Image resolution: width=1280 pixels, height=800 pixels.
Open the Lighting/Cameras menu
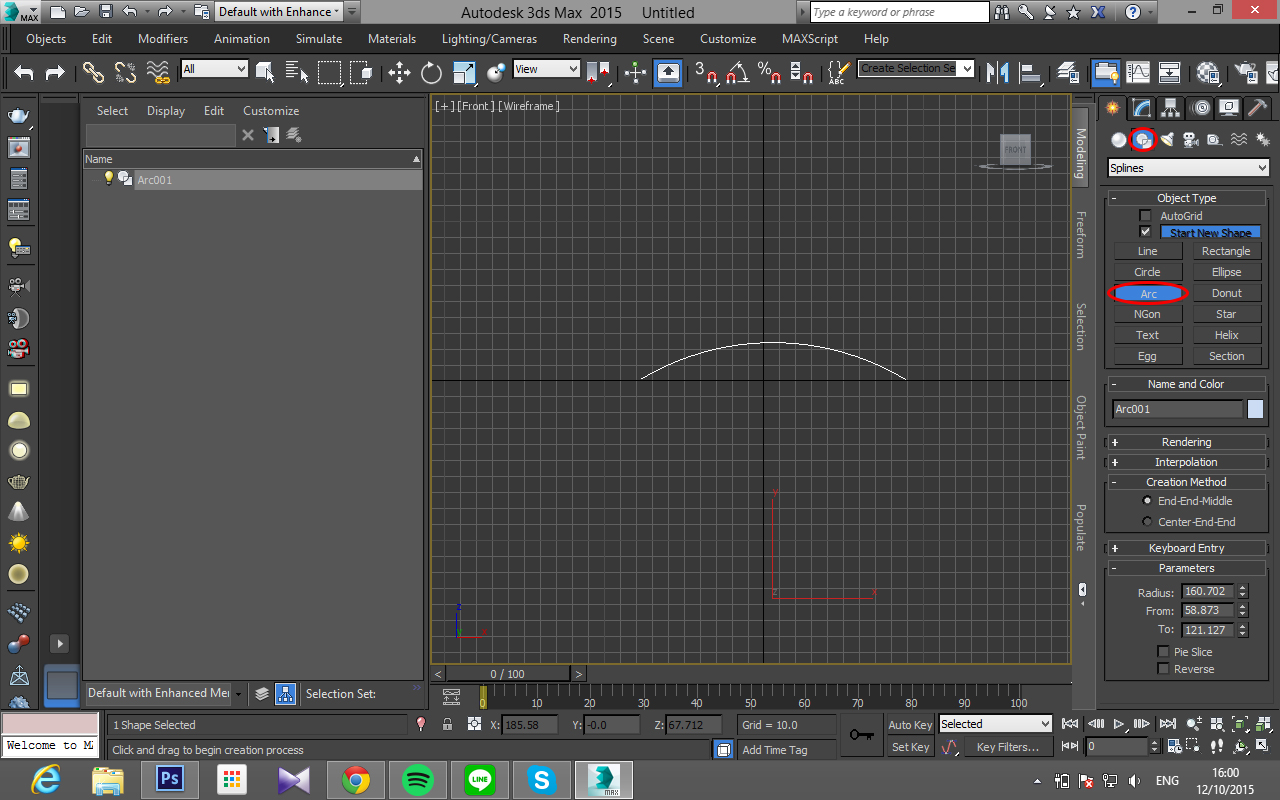(x=489, y=39)
